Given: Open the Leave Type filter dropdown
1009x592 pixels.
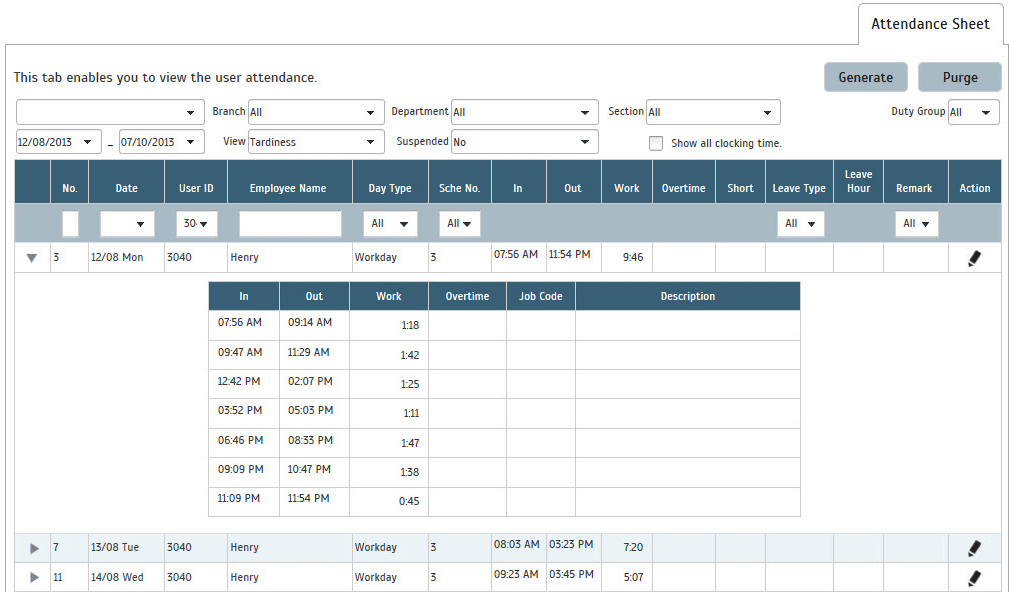Looking at the screenshot, I should [x=800, y=224].
